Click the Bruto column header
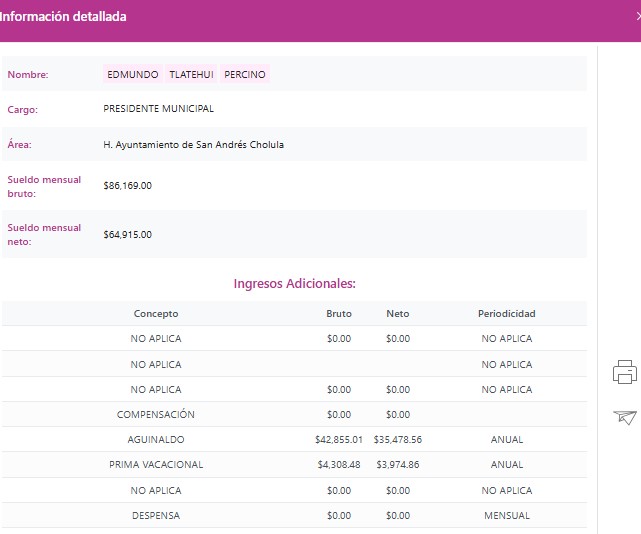 coord(339,314)
